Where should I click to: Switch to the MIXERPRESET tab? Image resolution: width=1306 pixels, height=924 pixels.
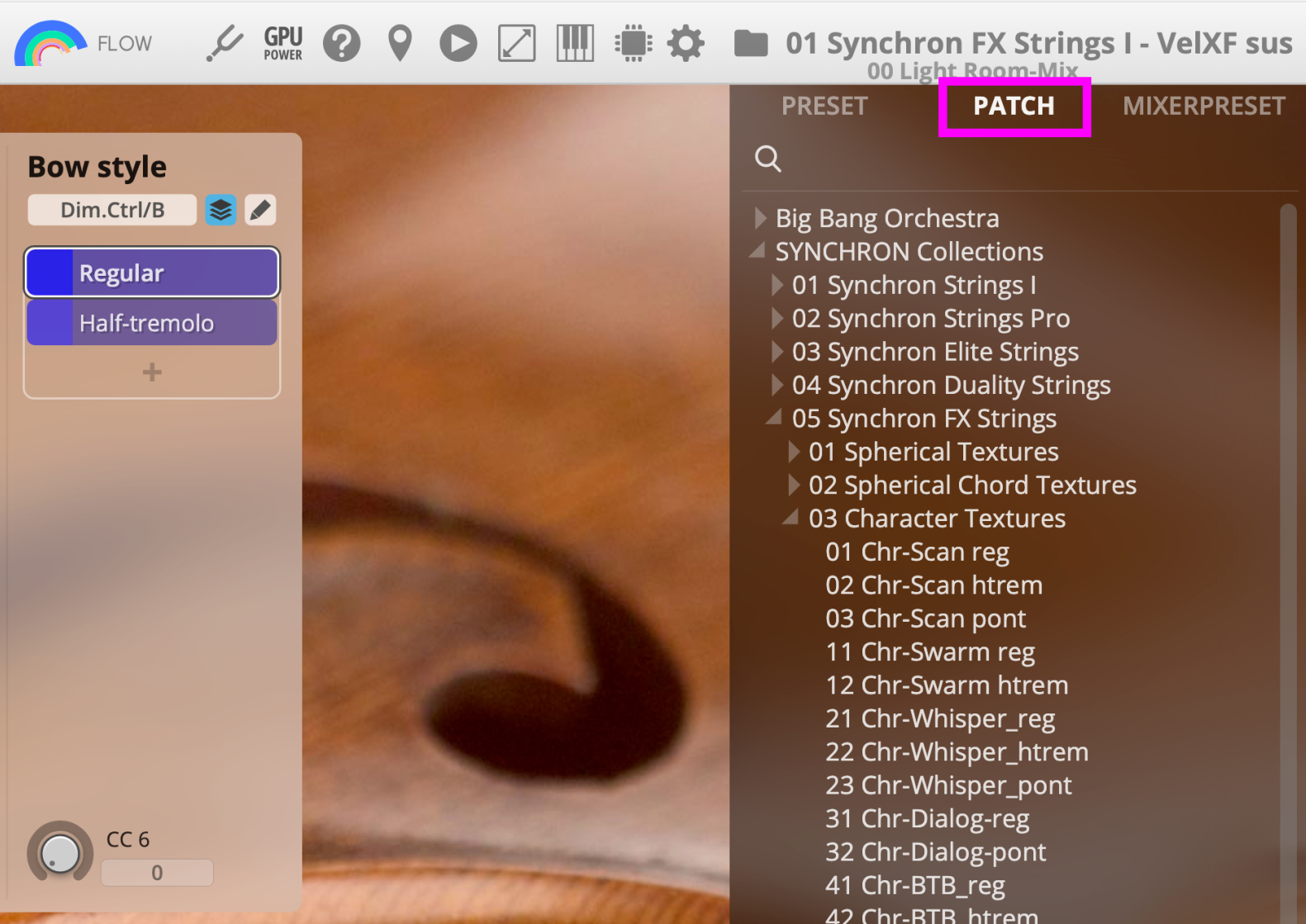pos(1204,106)
